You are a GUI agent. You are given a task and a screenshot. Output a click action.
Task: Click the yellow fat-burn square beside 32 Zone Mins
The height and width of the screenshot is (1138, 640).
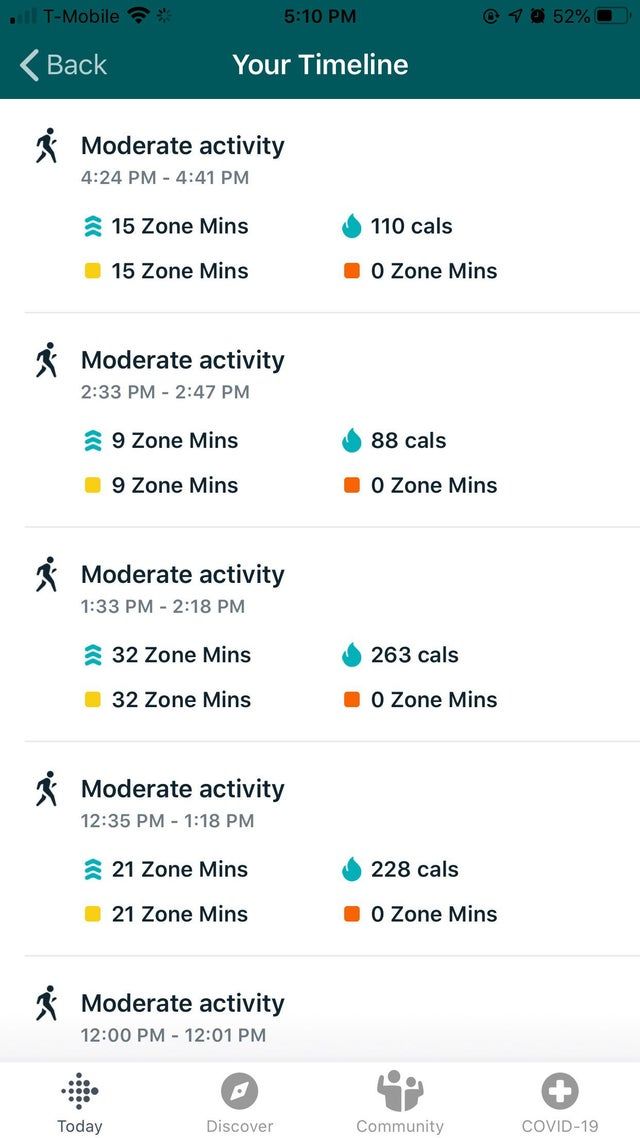coord(93,699)
